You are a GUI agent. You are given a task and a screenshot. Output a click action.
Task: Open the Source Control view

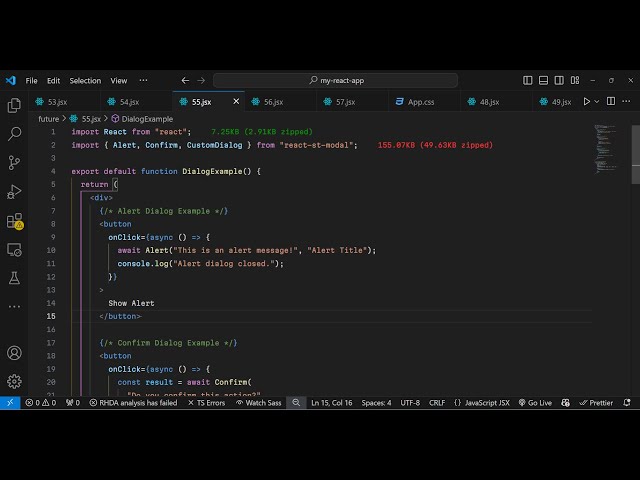tap(14, 162)
